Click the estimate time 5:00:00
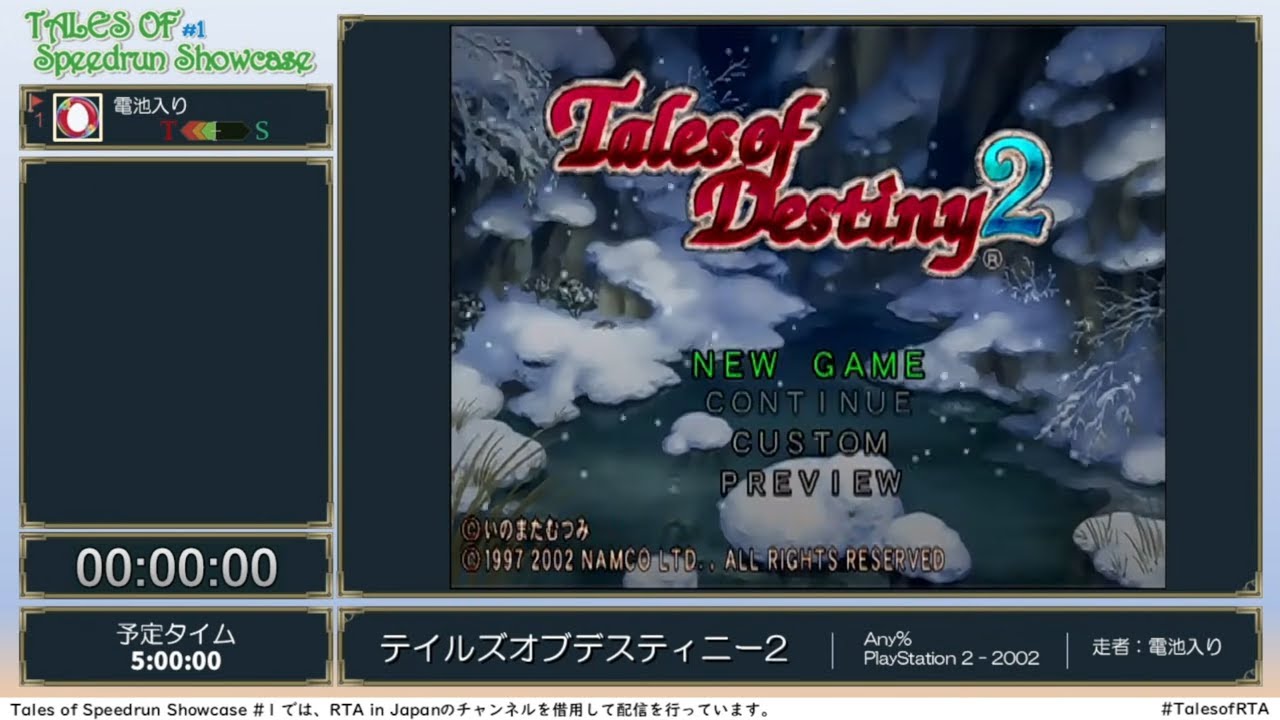The image size is (1280, 720). pyautogui.click(x=176, y=661)
